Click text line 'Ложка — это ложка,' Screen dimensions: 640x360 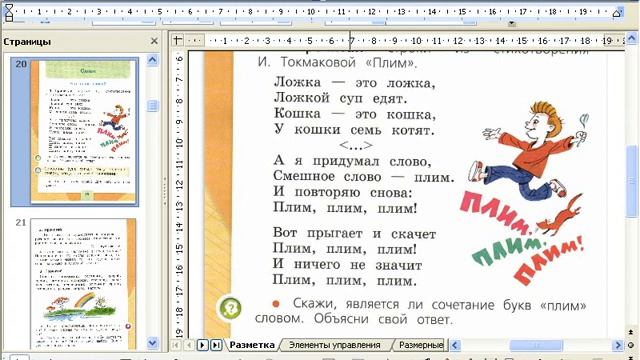(355, 82)
